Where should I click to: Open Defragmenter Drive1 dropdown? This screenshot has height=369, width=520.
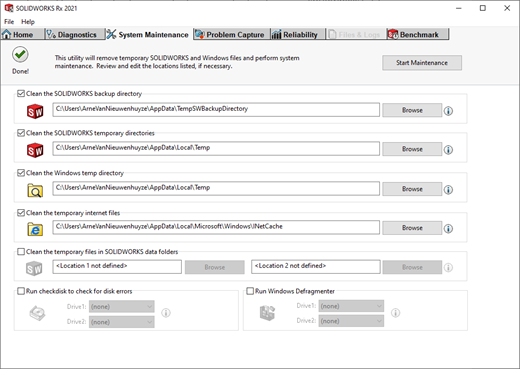pyautogui.click(x=351, y=306)
